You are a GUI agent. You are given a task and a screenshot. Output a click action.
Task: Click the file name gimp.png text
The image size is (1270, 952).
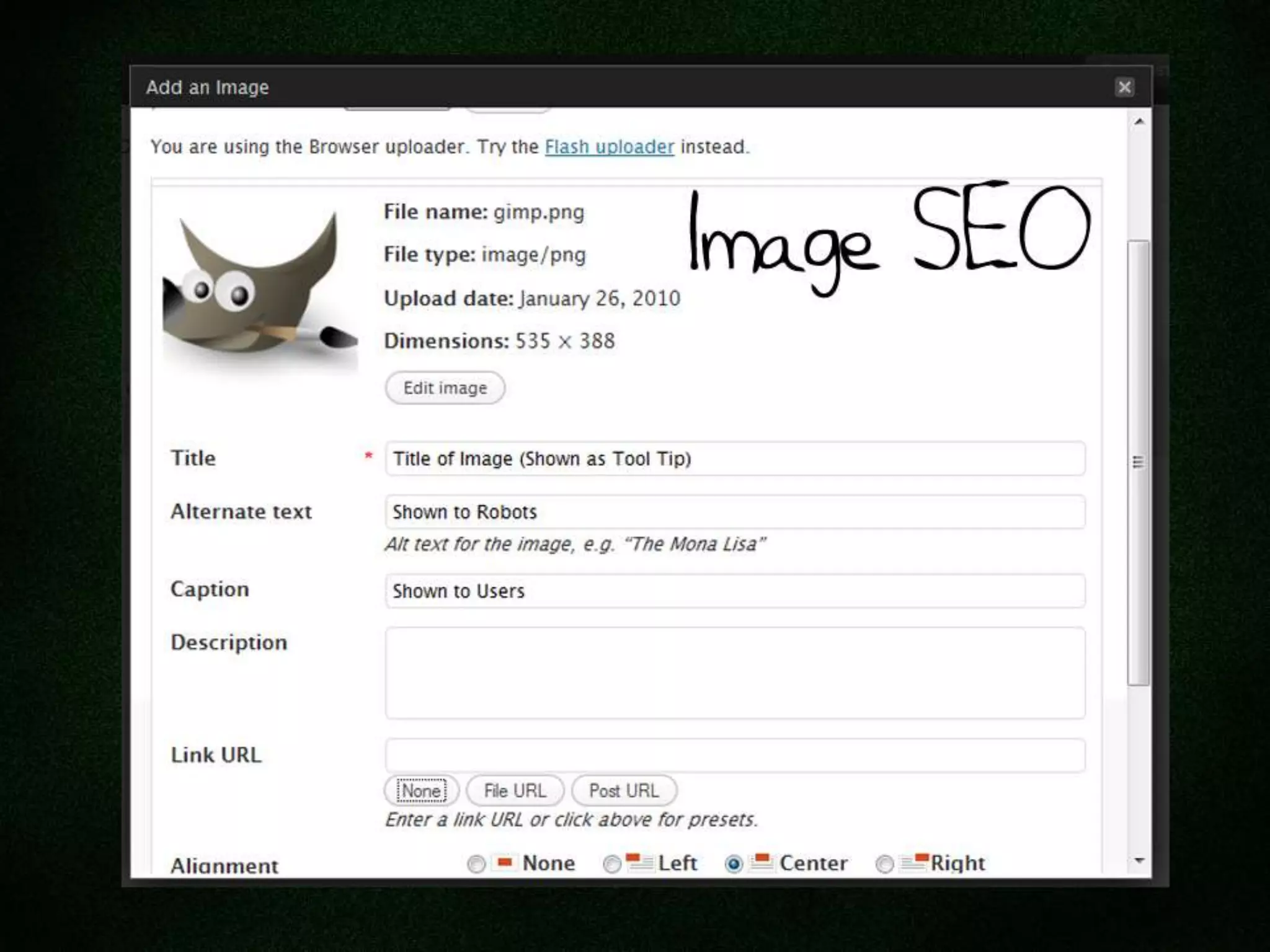[484, 212]
